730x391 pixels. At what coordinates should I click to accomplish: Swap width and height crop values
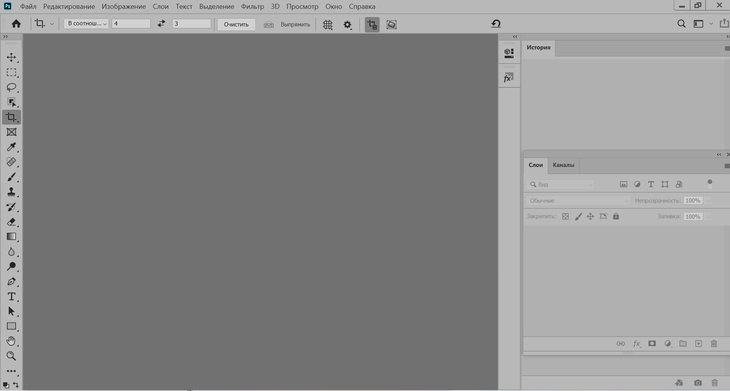pyautogui.click(x=161, y=24)
